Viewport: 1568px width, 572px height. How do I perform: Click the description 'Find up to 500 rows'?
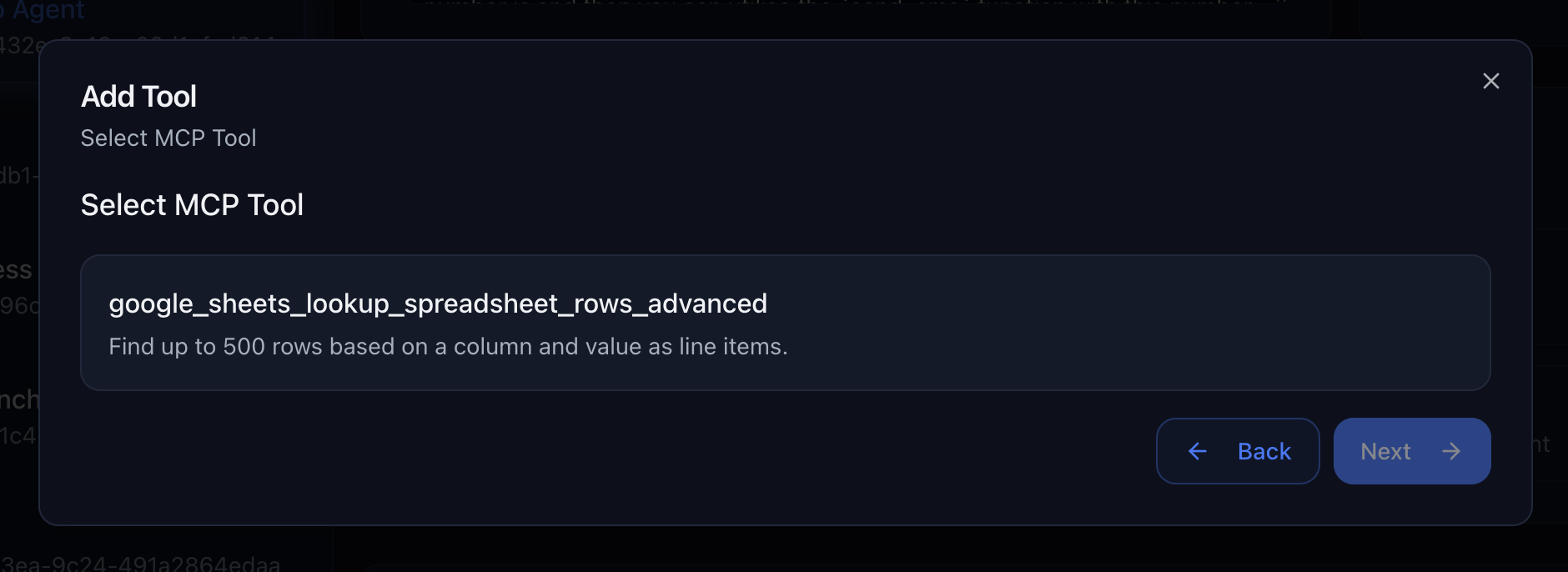click(x=448, y=346)
